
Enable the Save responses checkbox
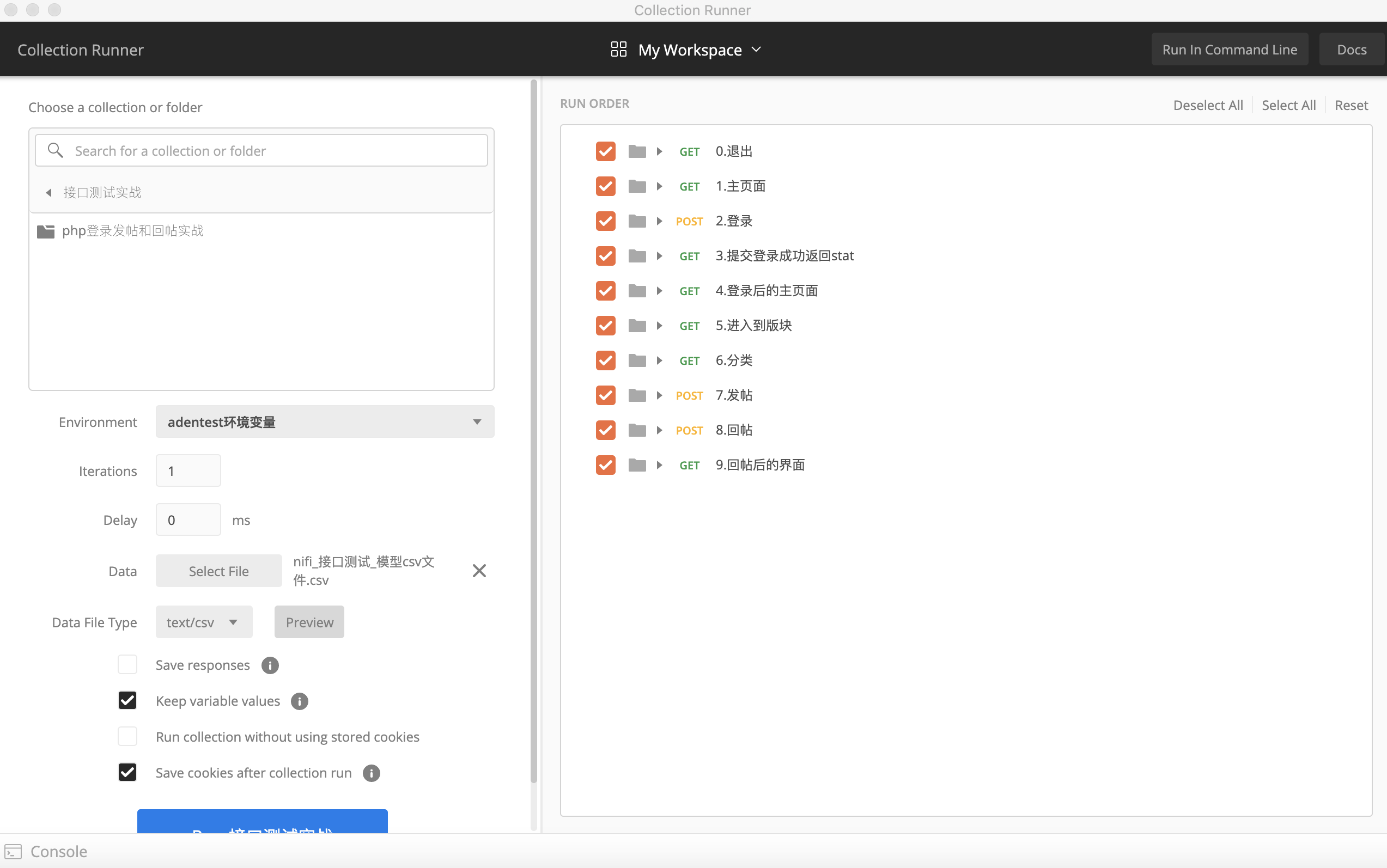[127, 665]
